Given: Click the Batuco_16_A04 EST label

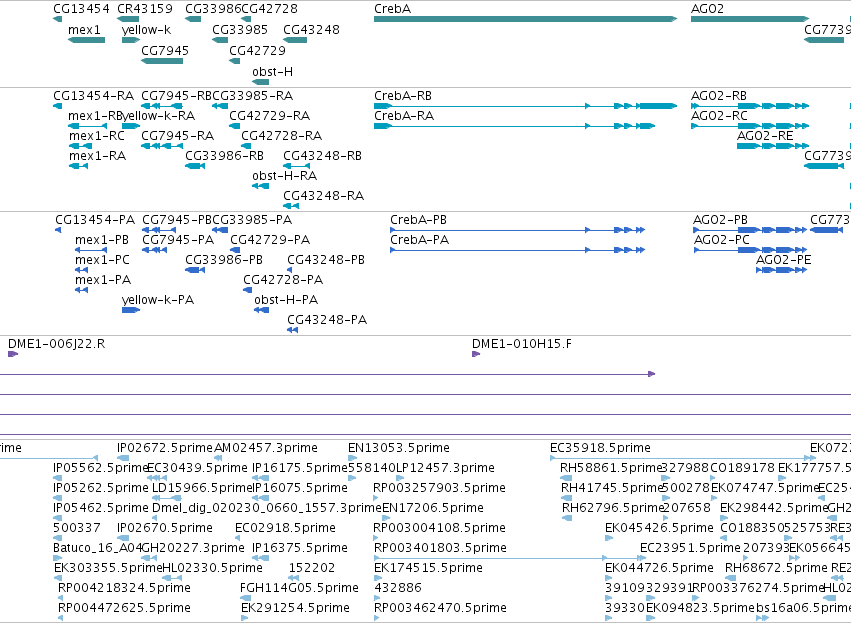Looking at the screenshot, I should [x=97, y=548].
